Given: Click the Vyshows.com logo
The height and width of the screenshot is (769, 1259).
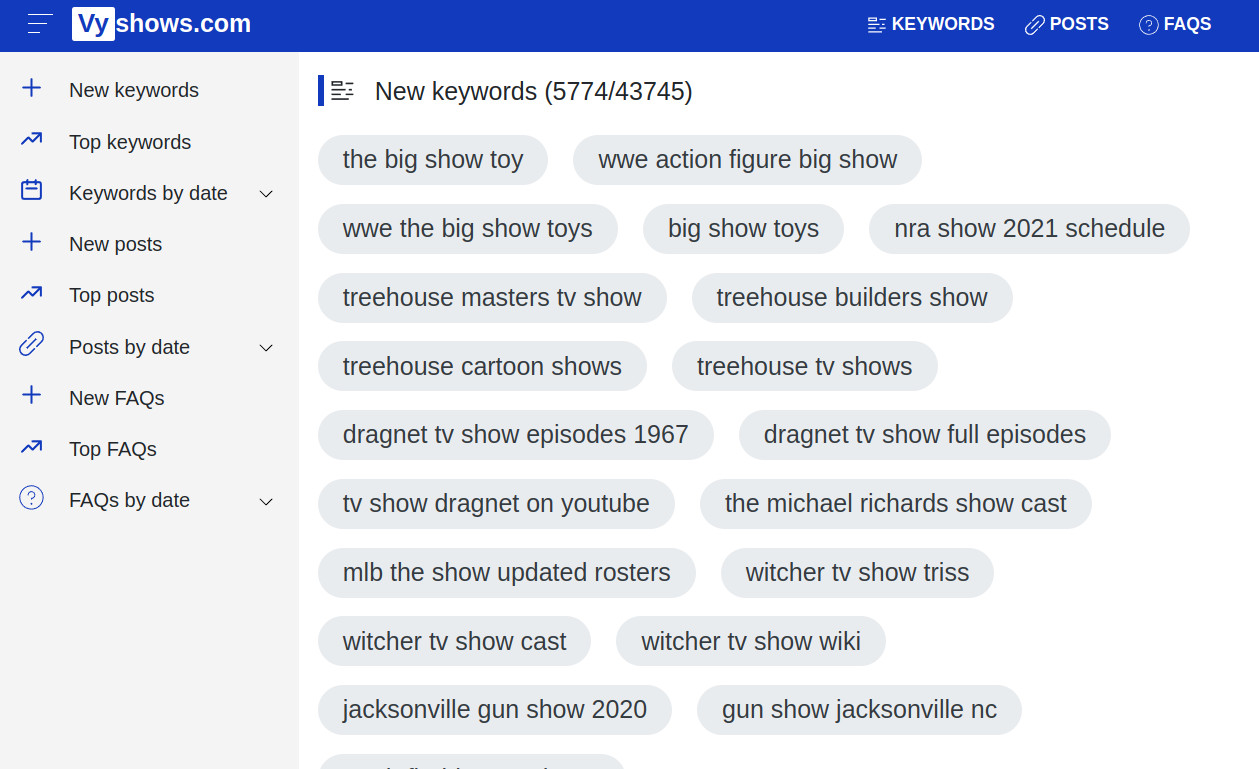Looking at the screenshot, I should coord(161,23).
